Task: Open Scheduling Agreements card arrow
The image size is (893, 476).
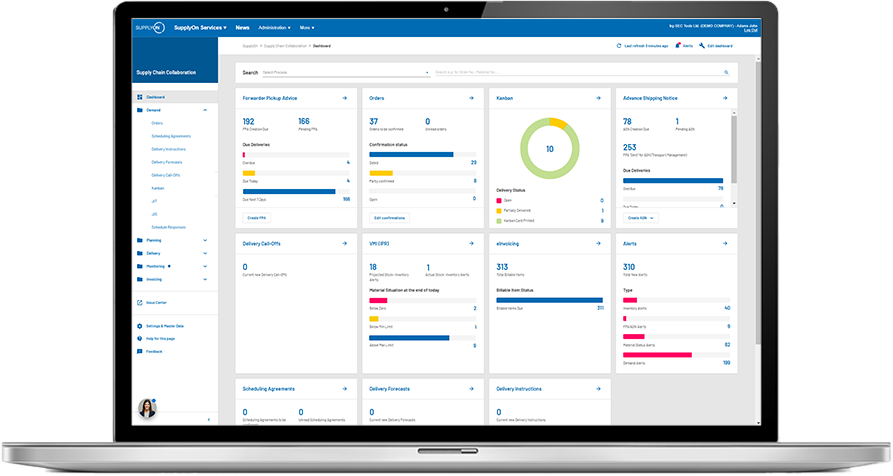Action: coord(345,389)
